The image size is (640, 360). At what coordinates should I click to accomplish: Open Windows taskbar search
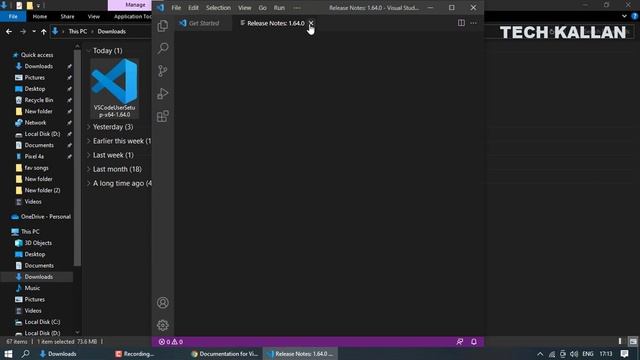pos(25,354)
